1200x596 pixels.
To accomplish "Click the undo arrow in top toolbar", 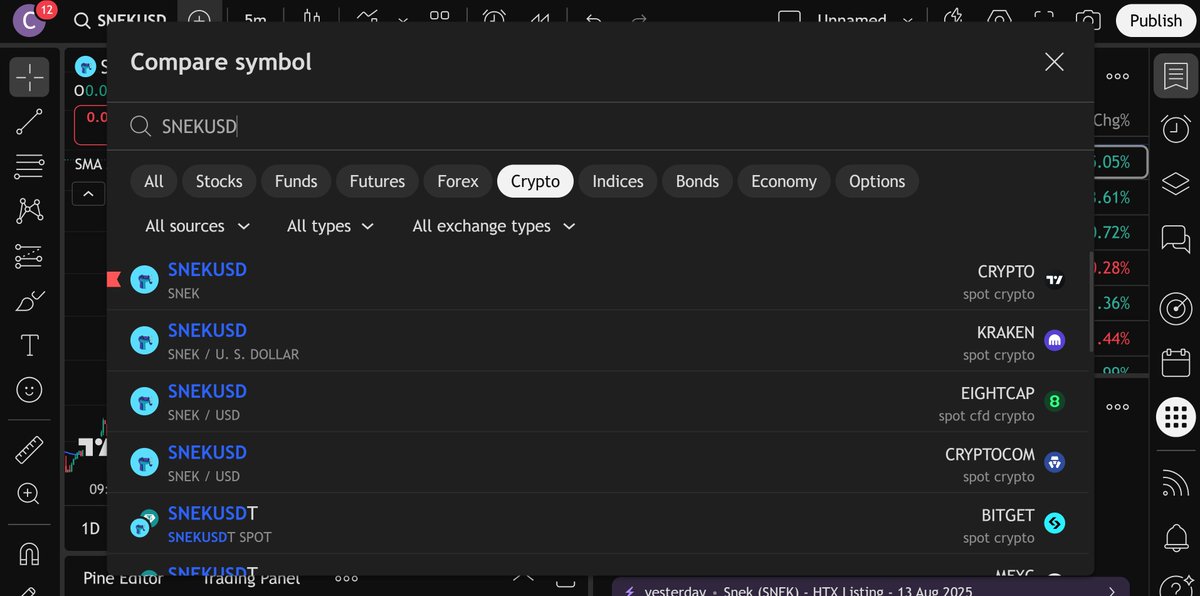I will click(593, 20).
